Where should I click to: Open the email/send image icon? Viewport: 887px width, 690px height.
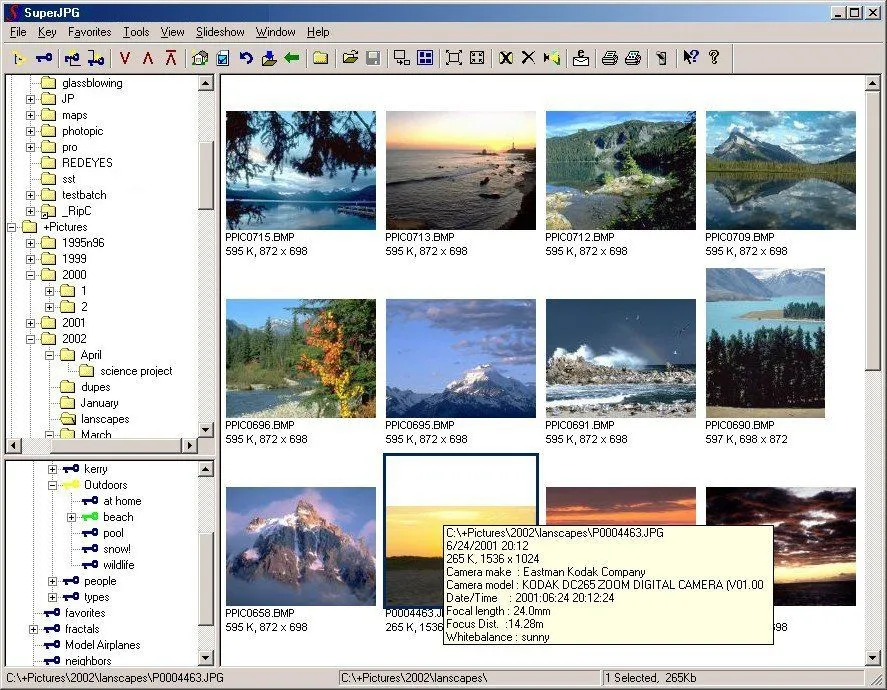[580, 58]
